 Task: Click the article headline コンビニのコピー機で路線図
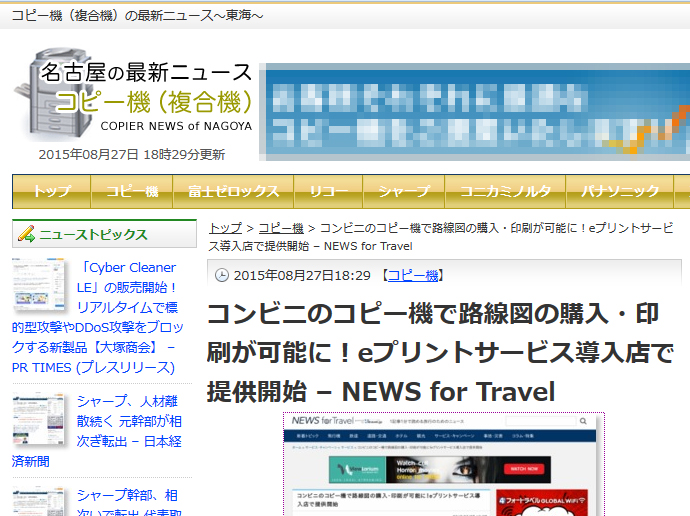click(x=440, y=352)
